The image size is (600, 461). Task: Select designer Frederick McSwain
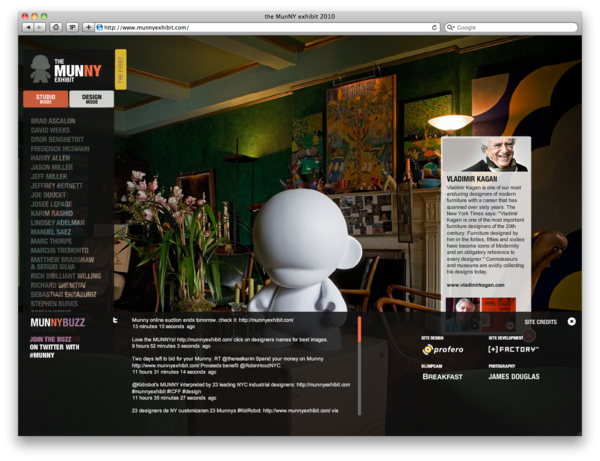(x=60, y=149)
